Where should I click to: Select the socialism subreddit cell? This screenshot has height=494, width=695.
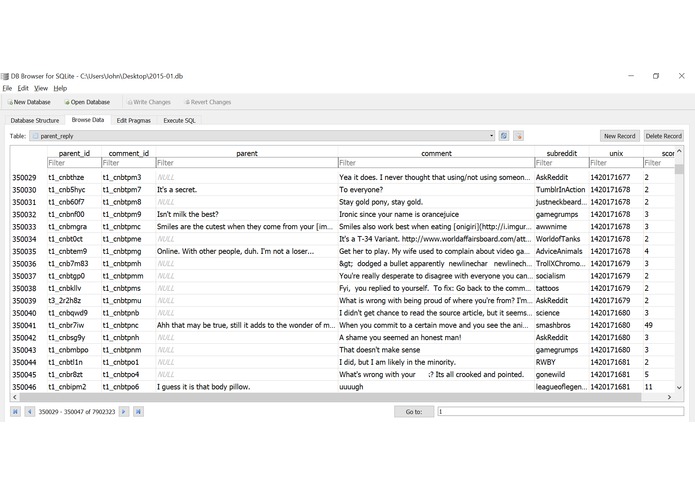coord(562,276)
